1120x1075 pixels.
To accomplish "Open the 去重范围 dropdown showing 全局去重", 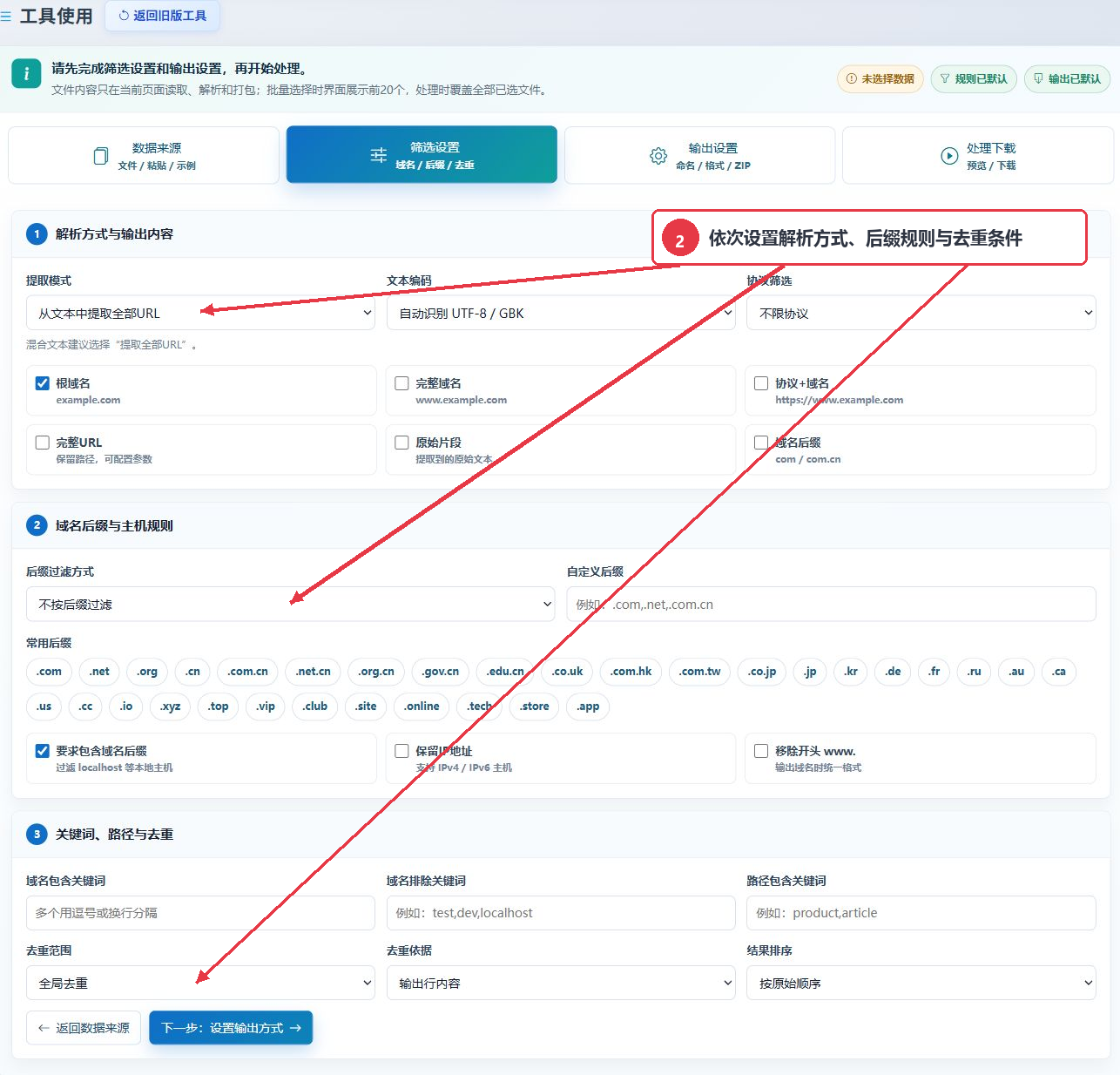I will tap(200, 983).
